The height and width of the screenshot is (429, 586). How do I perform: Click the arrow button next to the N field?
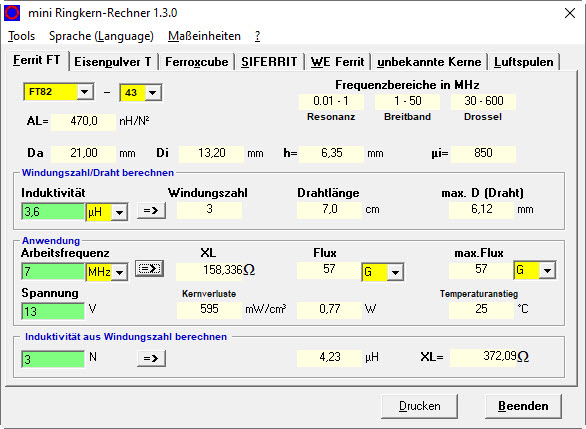click(151, 358)
